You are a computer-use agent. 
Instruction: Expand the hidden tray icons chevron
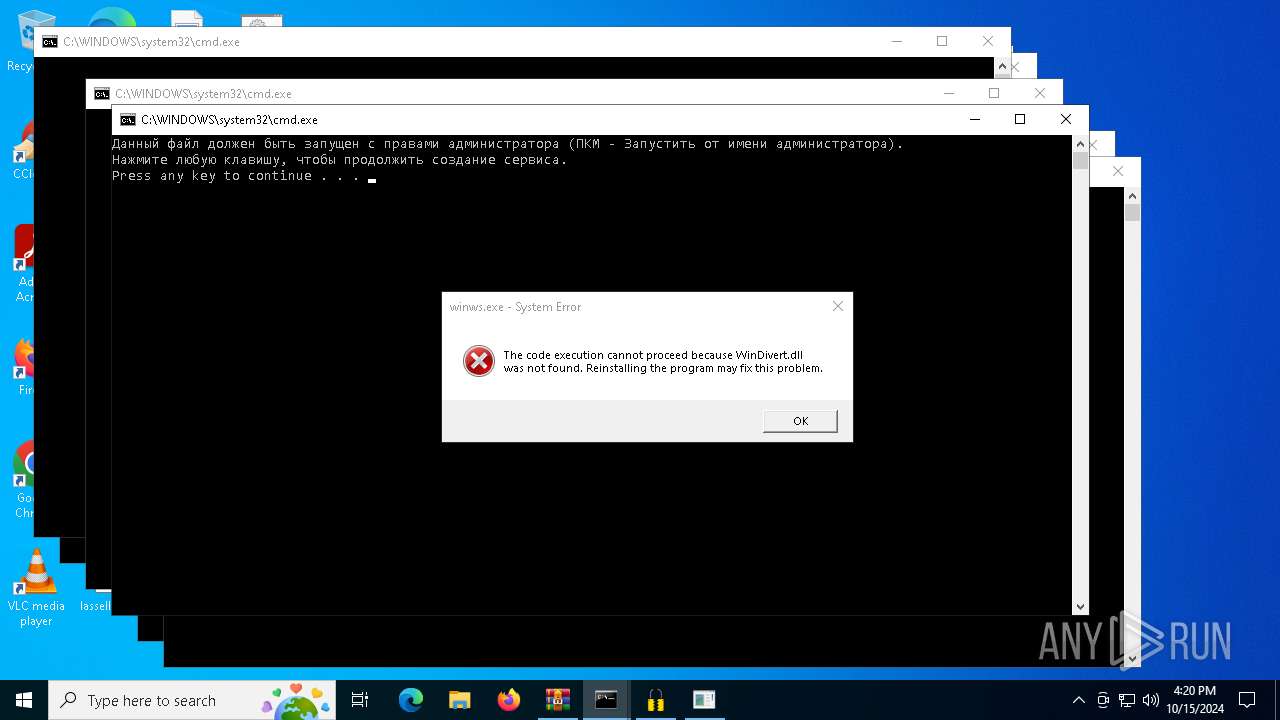(1078, 700)
